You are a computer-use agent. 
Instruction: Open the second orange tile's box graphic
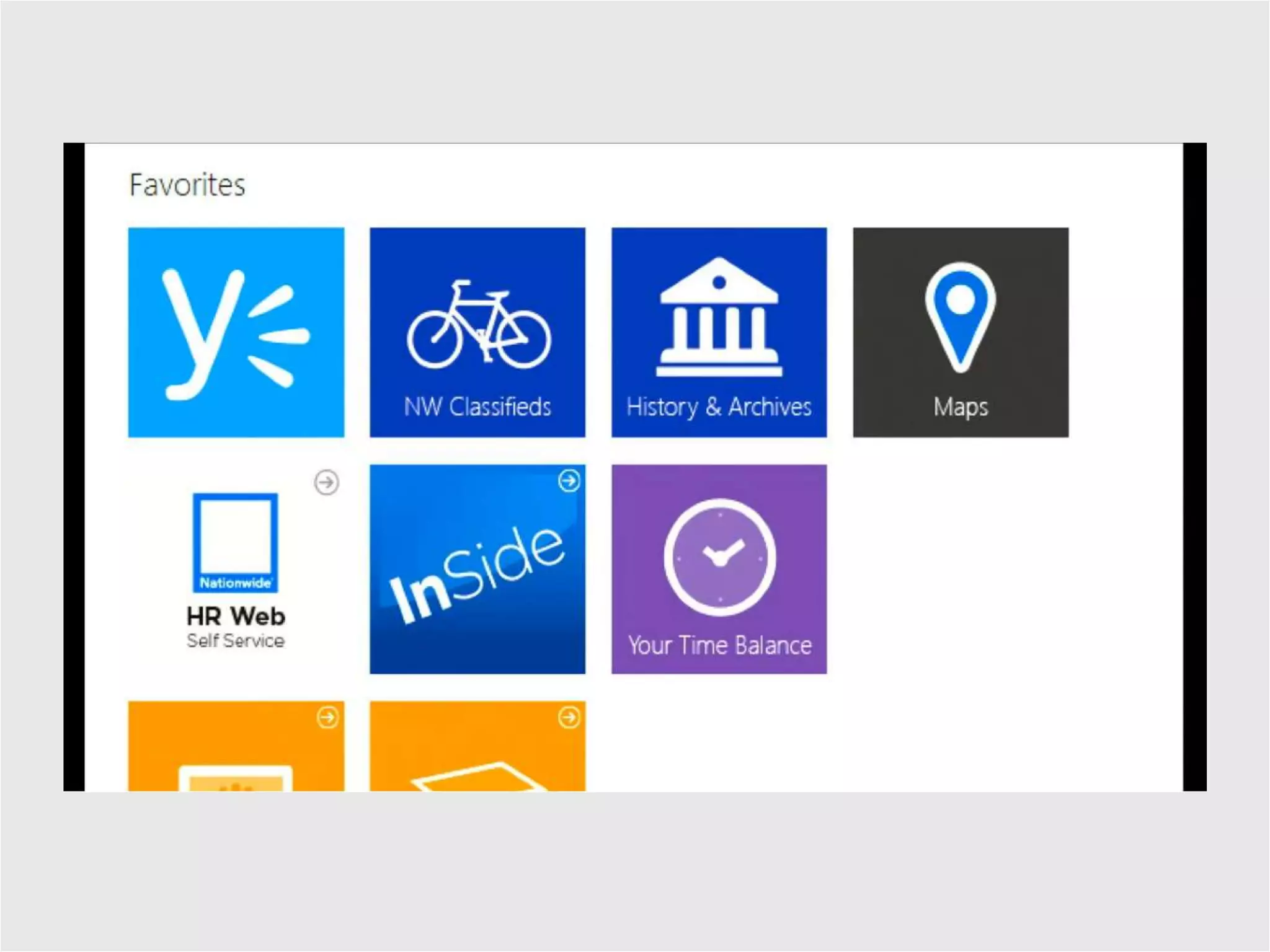tap(477, 777)
